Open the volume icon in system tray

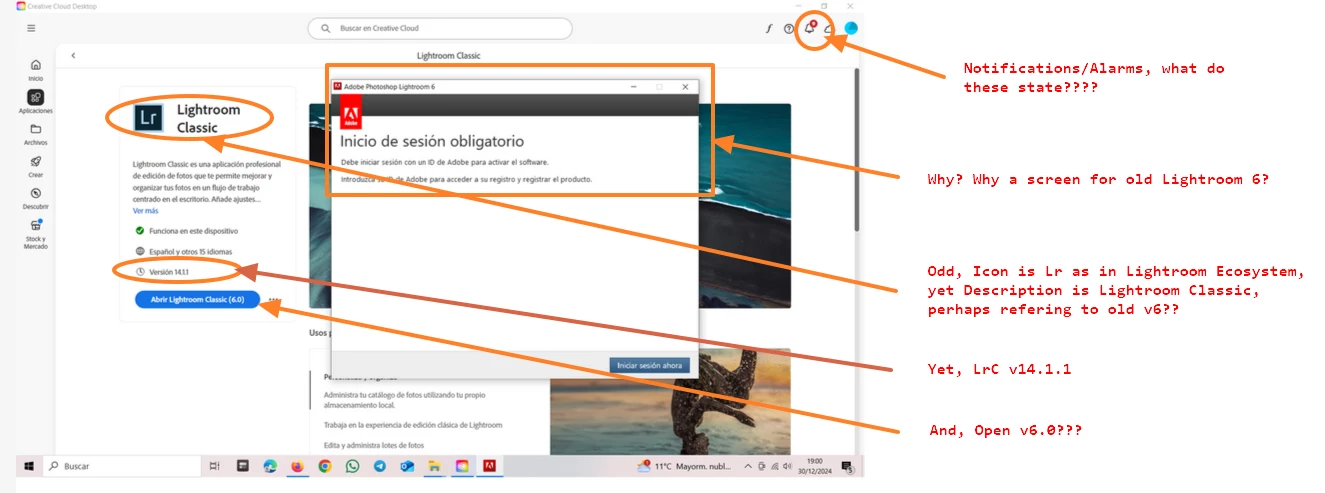787,466
